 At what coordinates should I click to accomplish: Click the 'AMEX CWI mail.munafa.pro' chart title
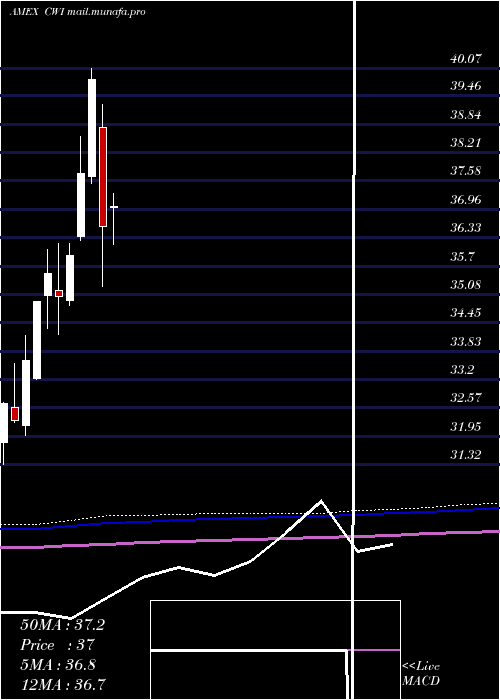coord(77,12)
